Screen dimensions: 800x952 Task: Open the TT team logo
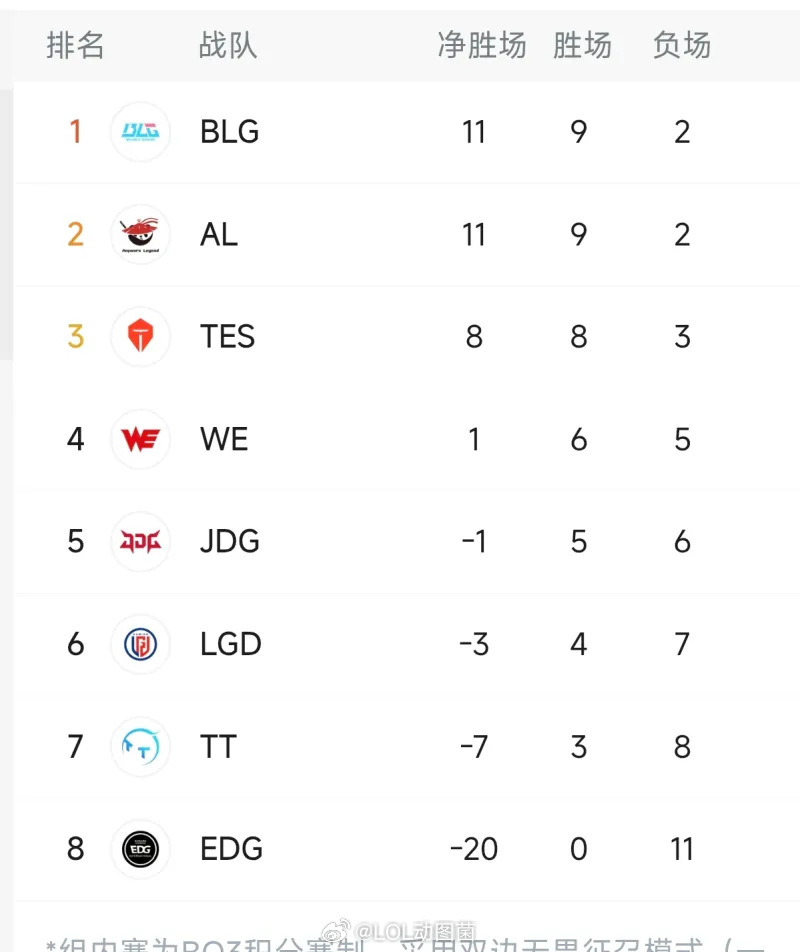pyautogui.click(x=140, y=746)
